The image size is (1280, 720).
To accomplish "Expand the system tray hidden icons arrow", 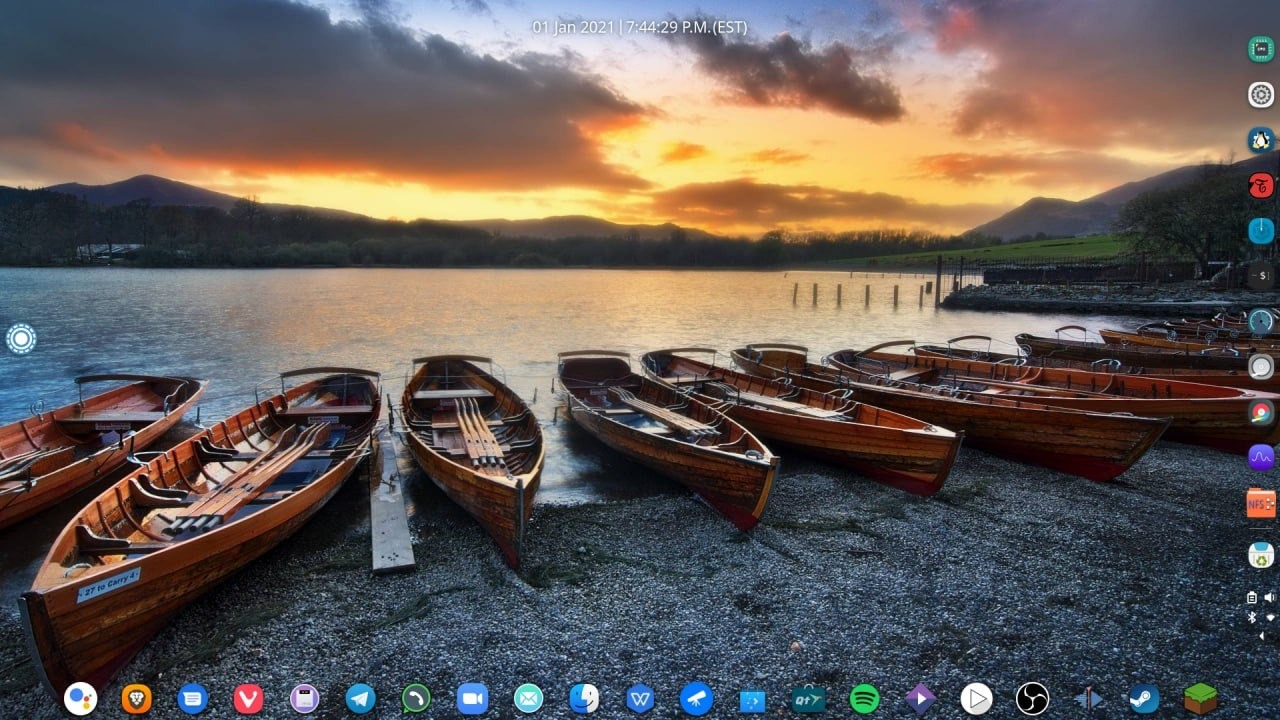I will pos(1261,636).
